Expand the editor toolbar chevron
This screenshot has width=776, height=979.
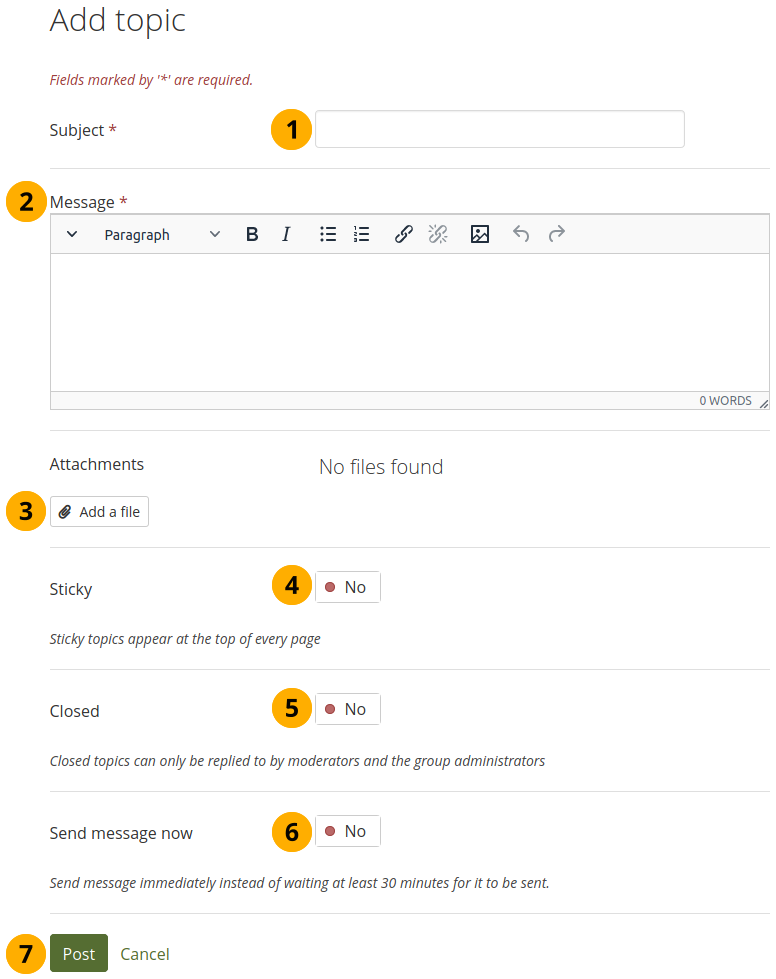pyautogui.click(x=72, y=235)
